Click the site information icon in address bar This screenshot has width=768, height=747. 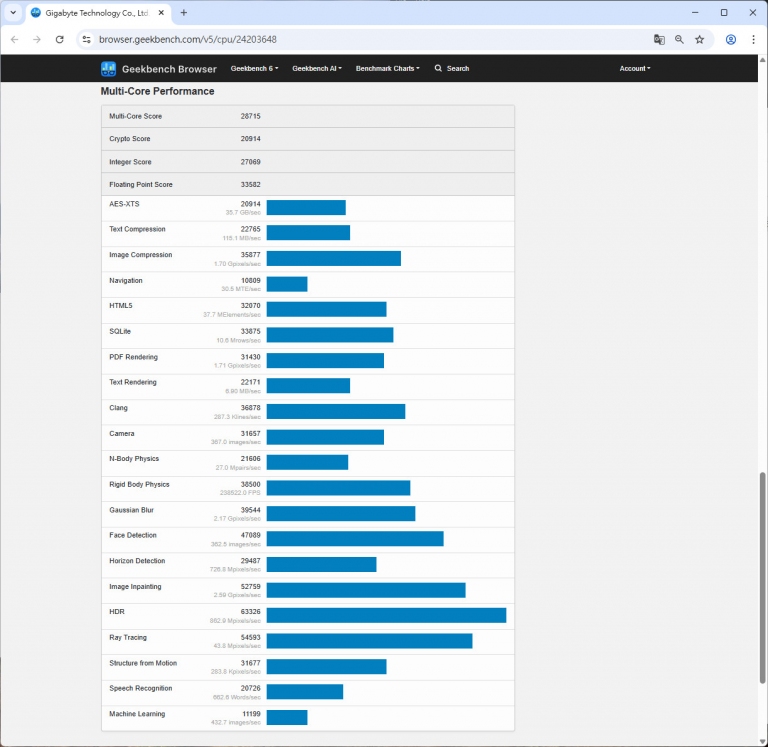86,39
